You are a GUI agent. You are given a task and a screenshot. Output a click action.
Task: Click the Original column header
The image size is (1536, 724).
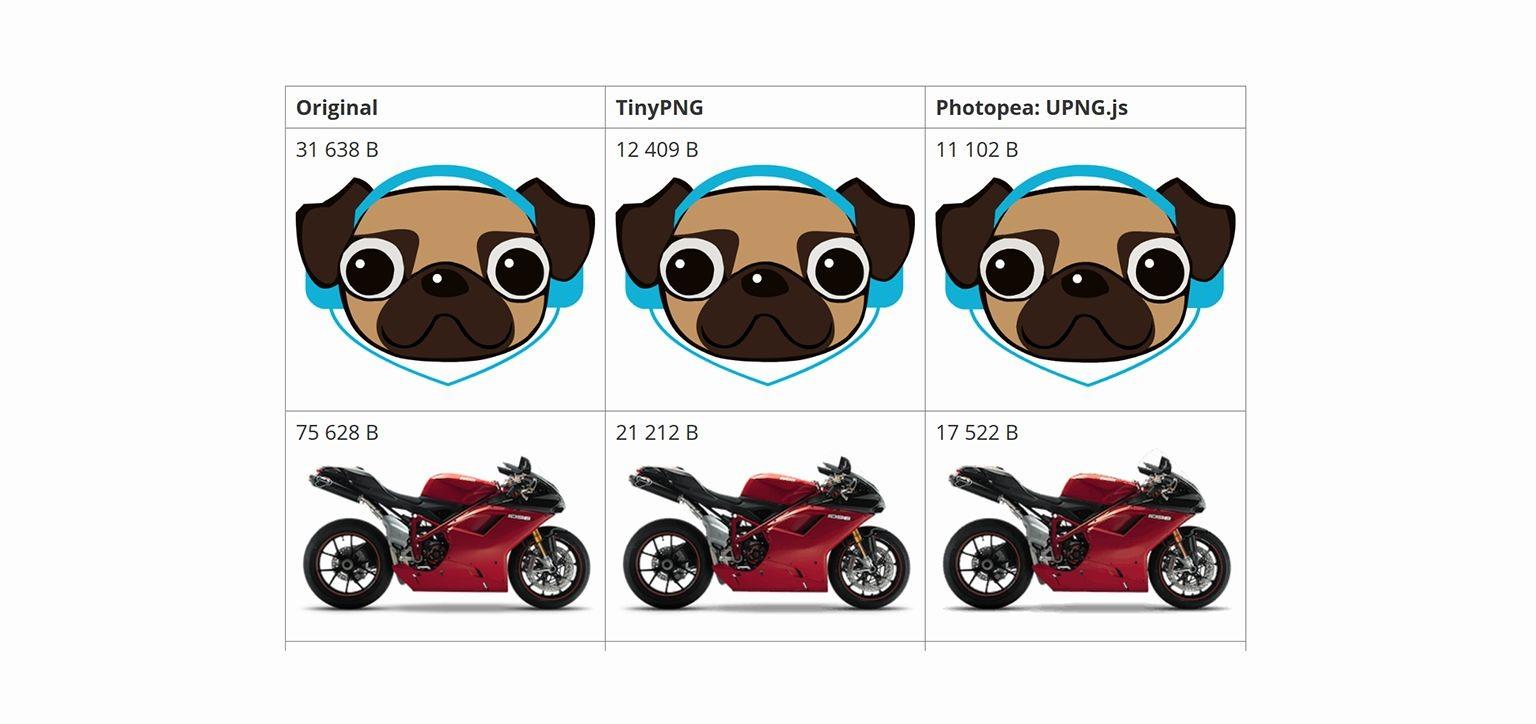337,107
